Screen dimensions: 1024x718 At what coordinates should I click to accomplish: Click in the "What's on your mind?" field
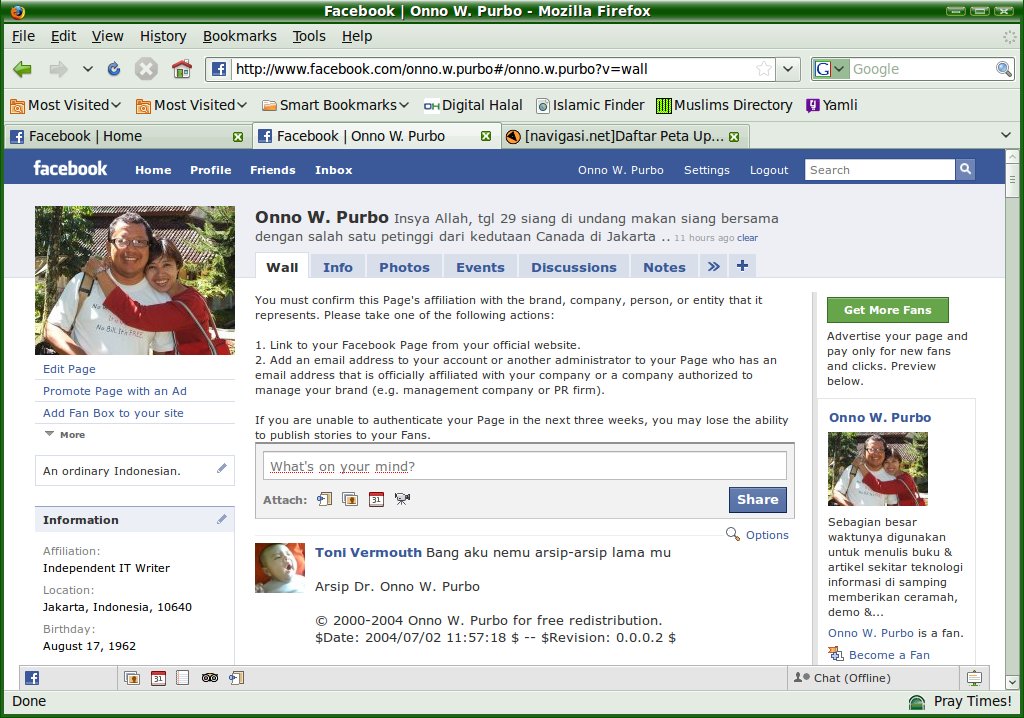pos(525,466)
